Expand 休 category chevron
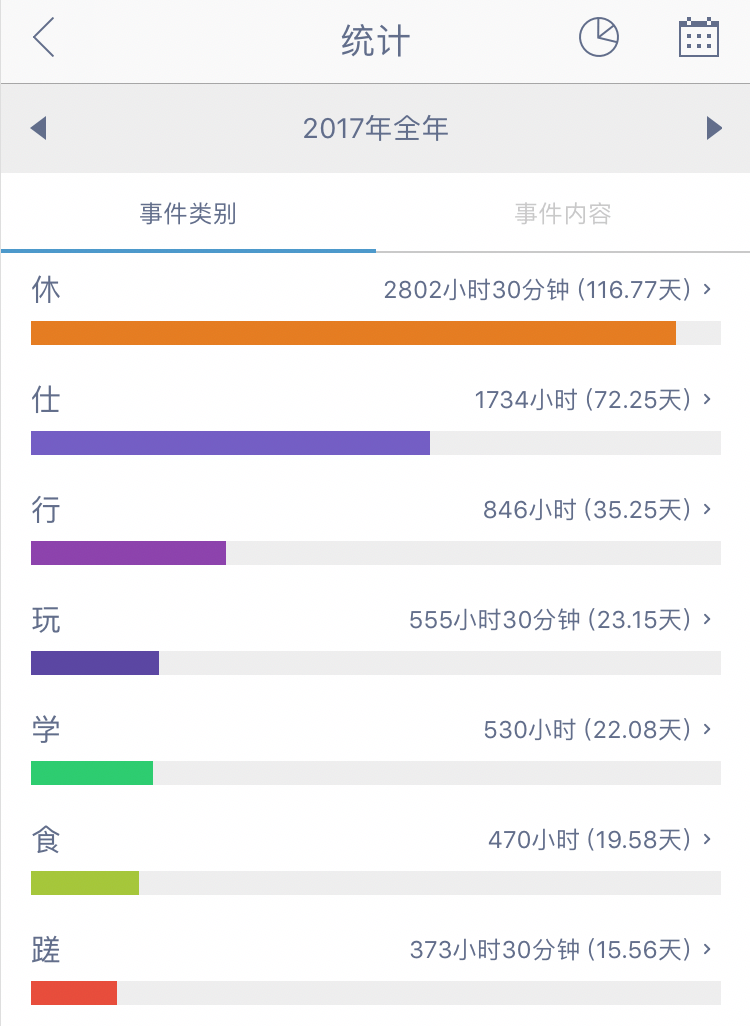750x1026 pixels. [x=707, y=289]
